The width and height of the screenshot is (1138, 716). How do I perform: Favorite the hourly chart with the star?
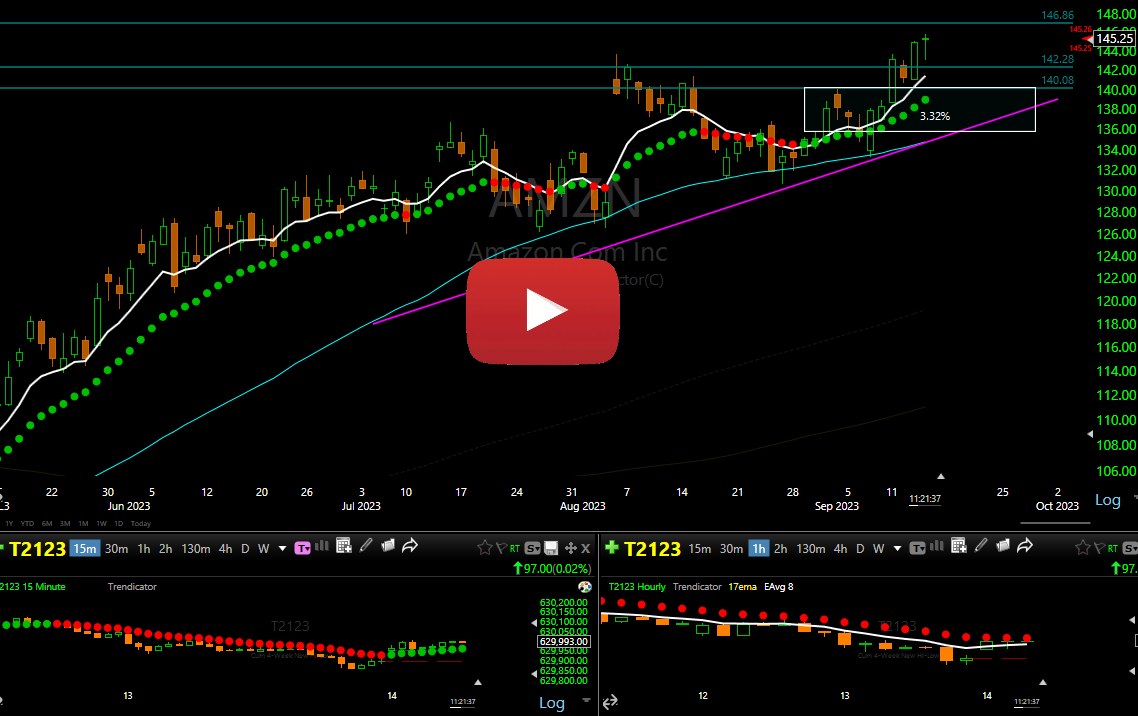click(1083, 548)
